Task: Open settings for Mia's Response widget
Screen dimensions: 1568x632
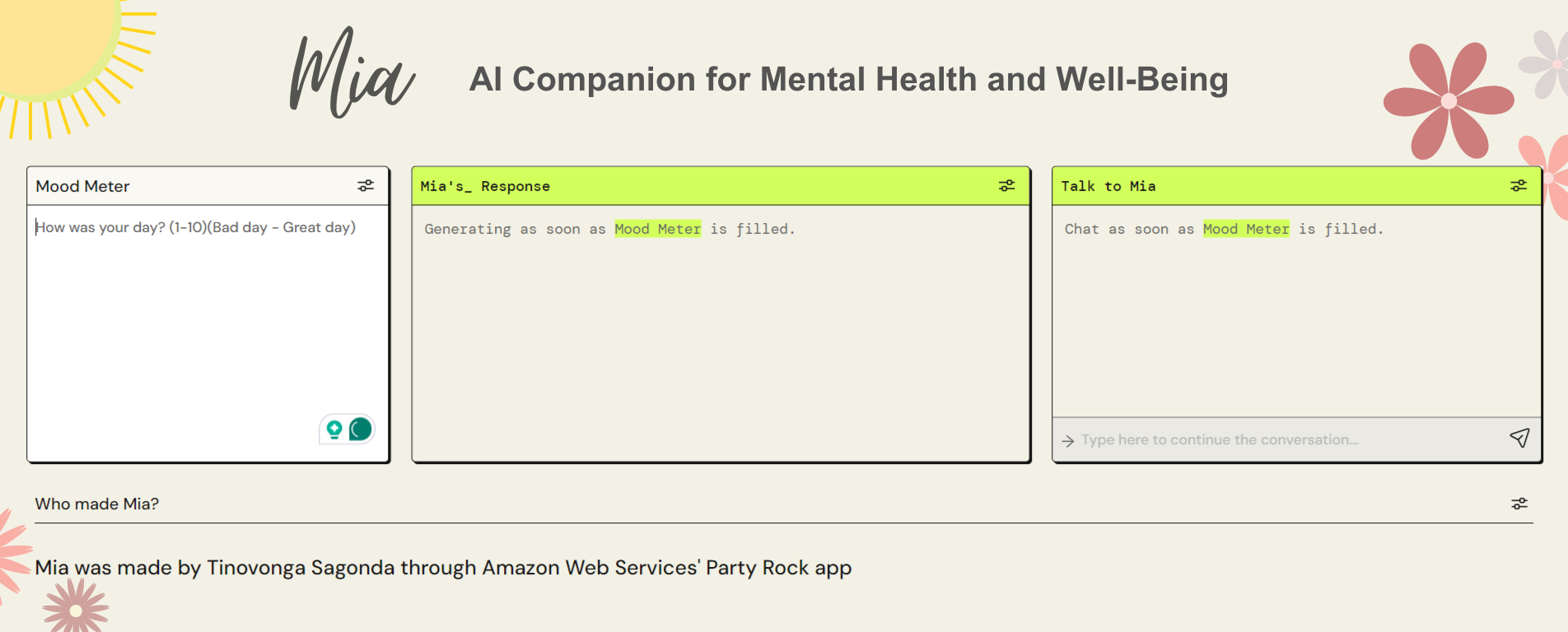Action: [1006, 186]
